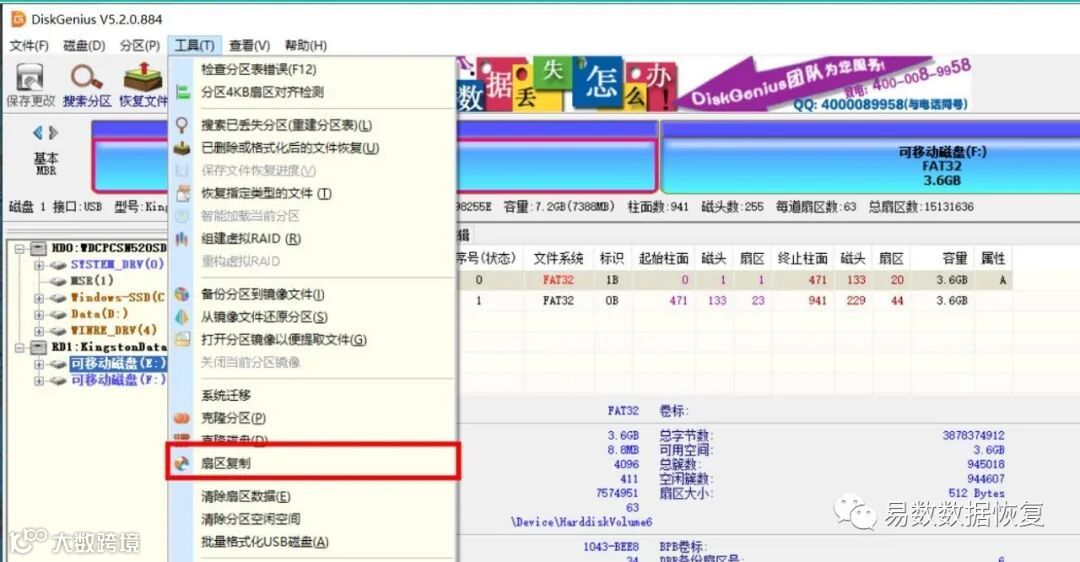The height and width of the screenshot is (562, 1080).
Task: Expand the Data(D:) tree node
Action: [x=39, y=315]
